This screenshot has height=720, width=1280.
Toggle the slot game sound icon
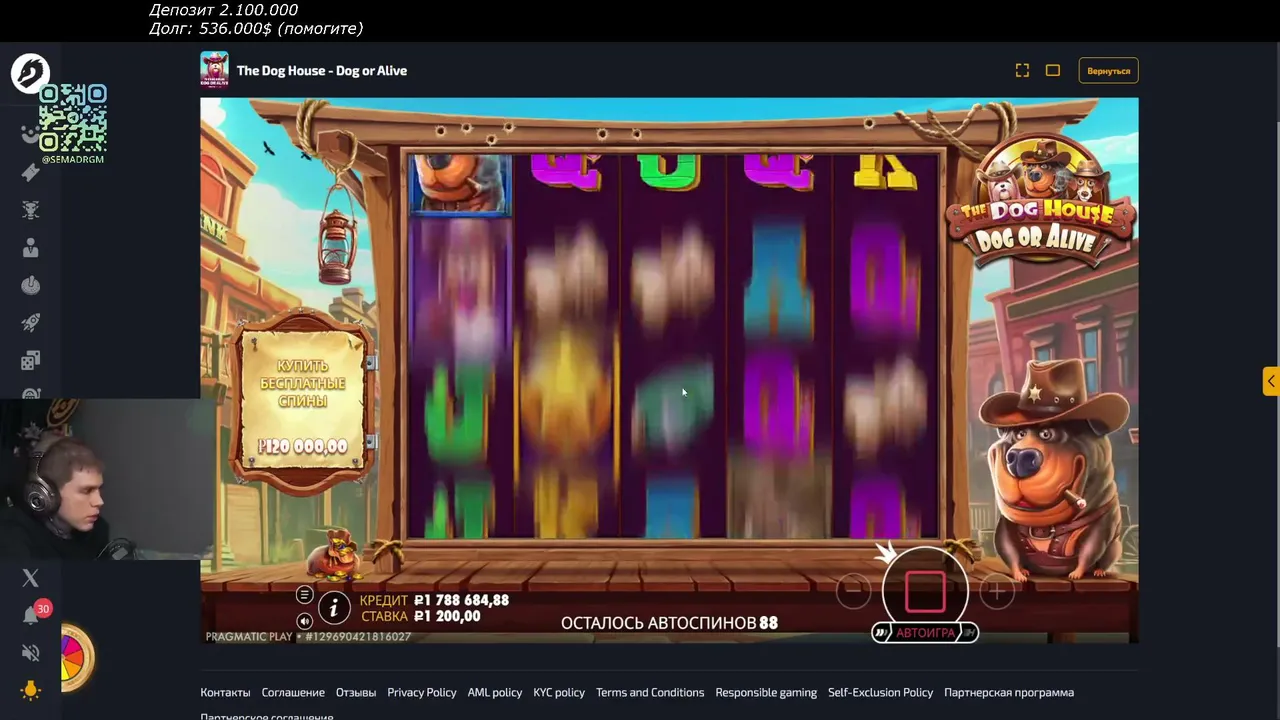[x=305, y=620]
